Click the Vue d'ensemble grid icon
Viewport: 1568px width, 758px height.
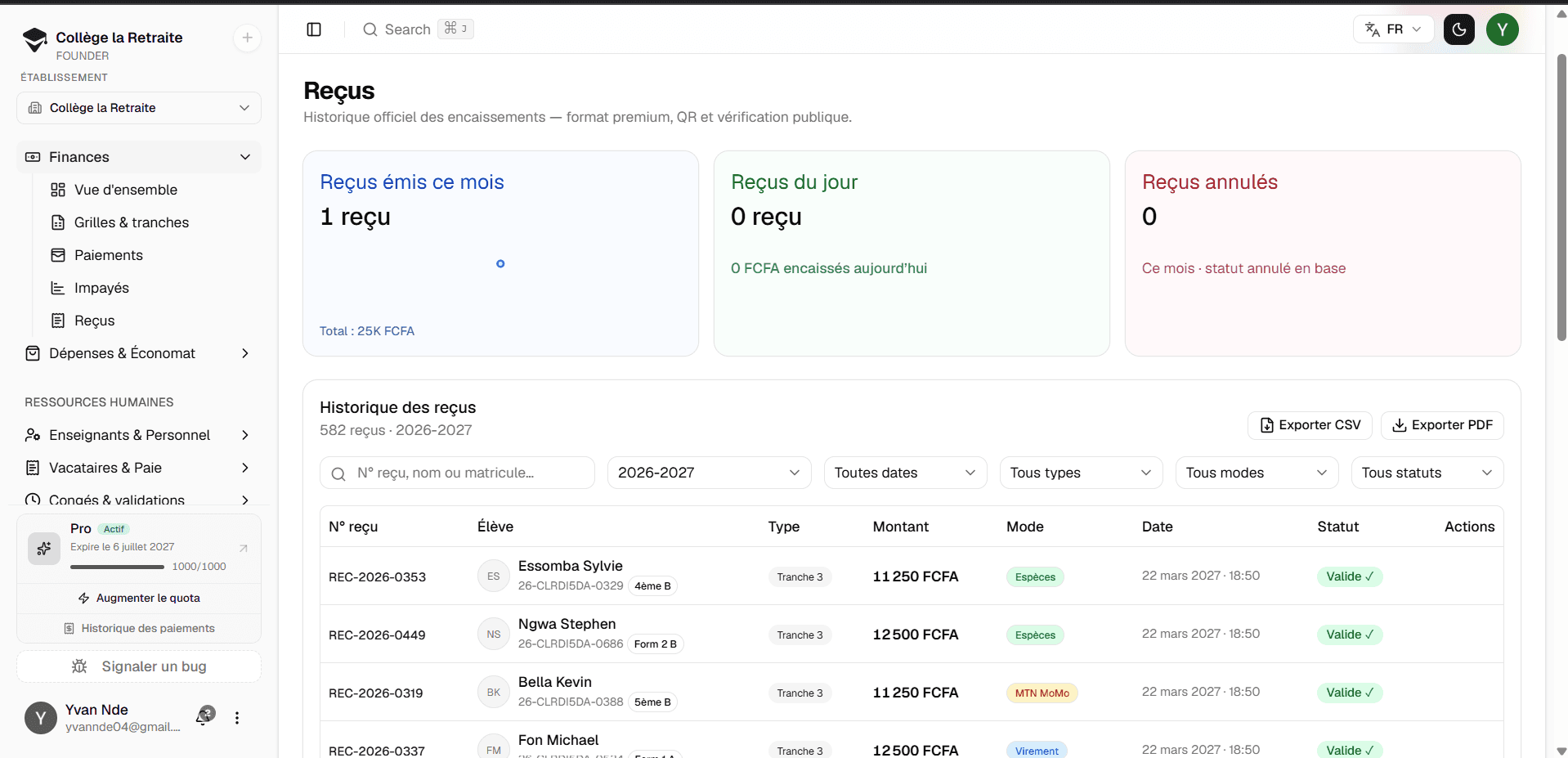pyautogui.click(x=58, y=190)
